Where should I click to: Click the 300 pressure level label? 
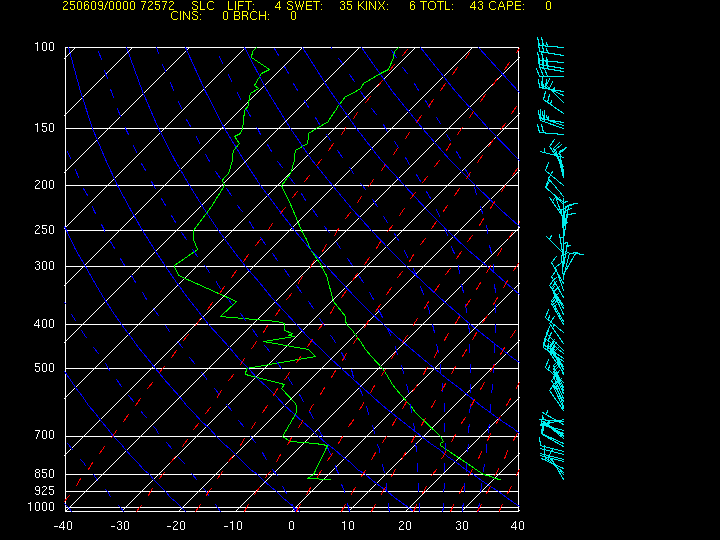[45, 266]
